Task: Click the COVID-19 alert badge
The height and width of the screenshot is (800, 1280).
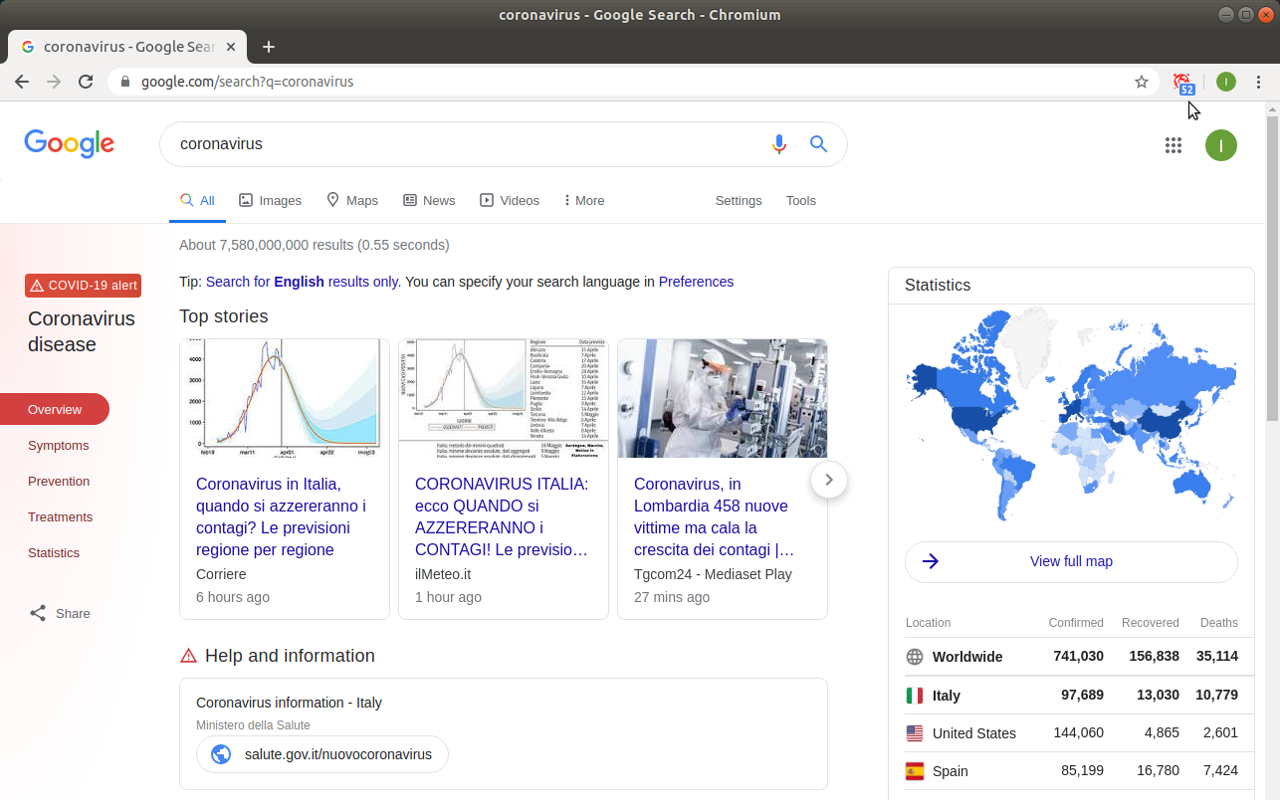Action: tap(83, 285)
